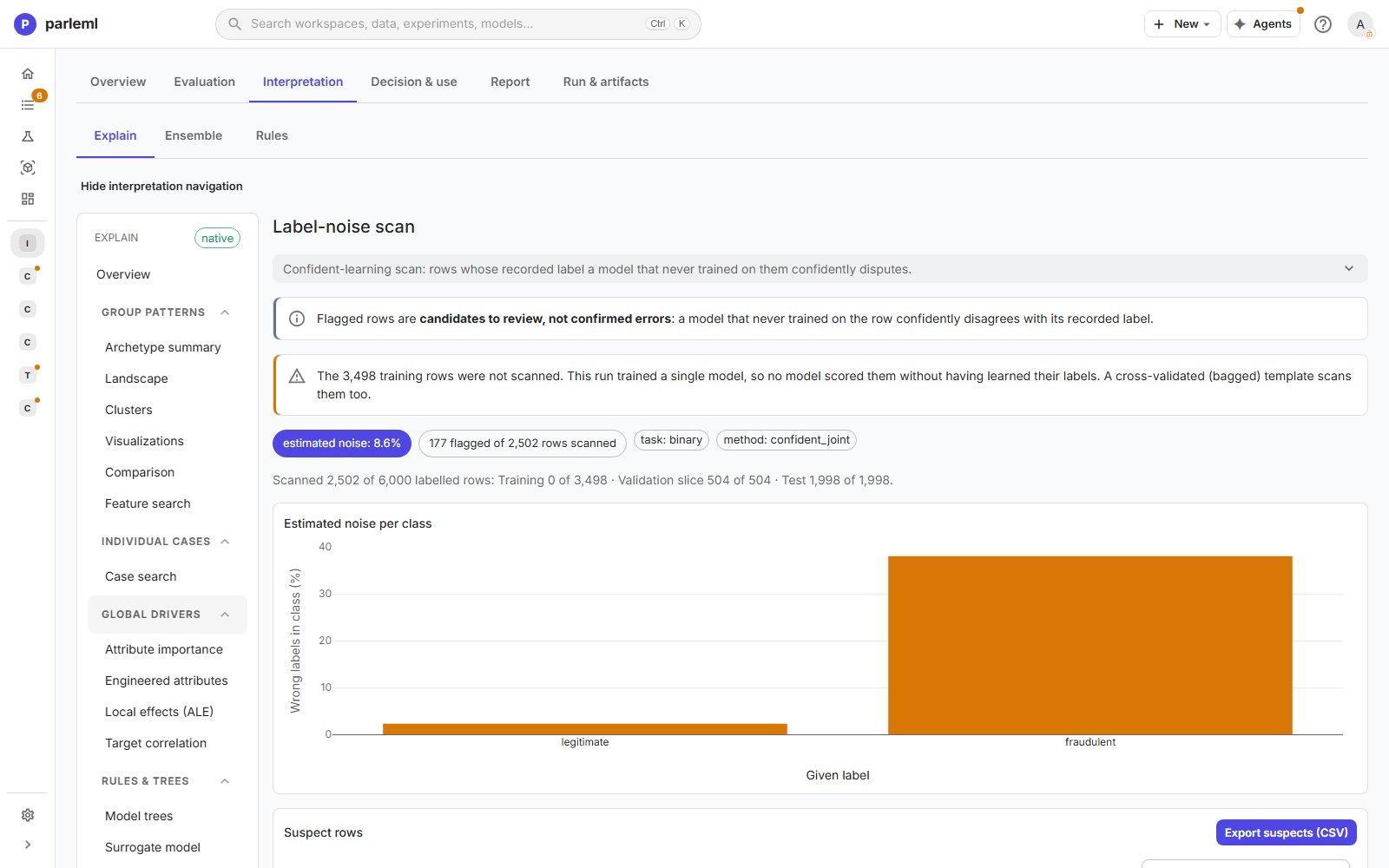Open settings gear in sidebar

(28, 815)
